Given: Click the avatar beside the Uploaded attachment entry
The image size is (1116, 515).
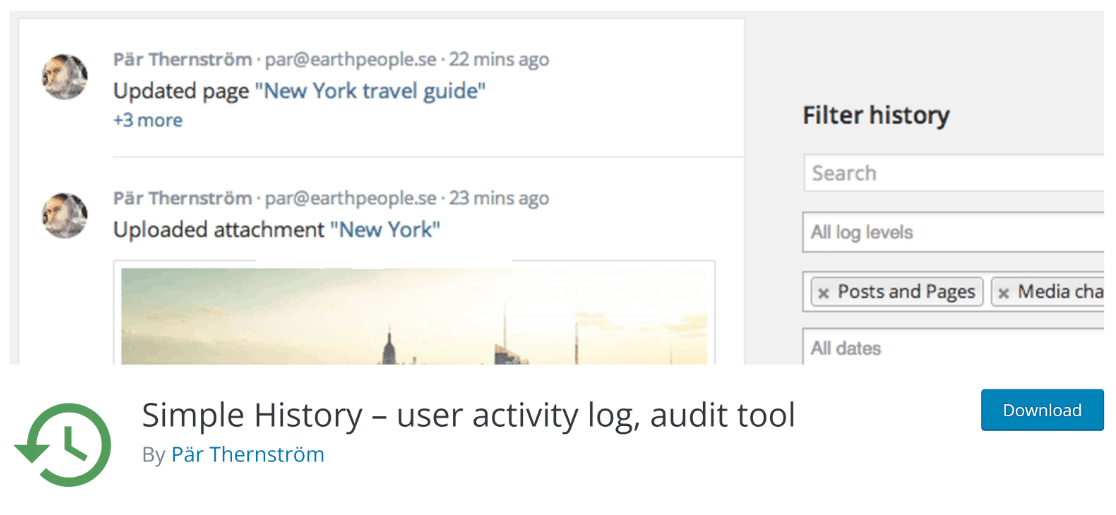Looking at the screenshot, I should tap(65, 215).
